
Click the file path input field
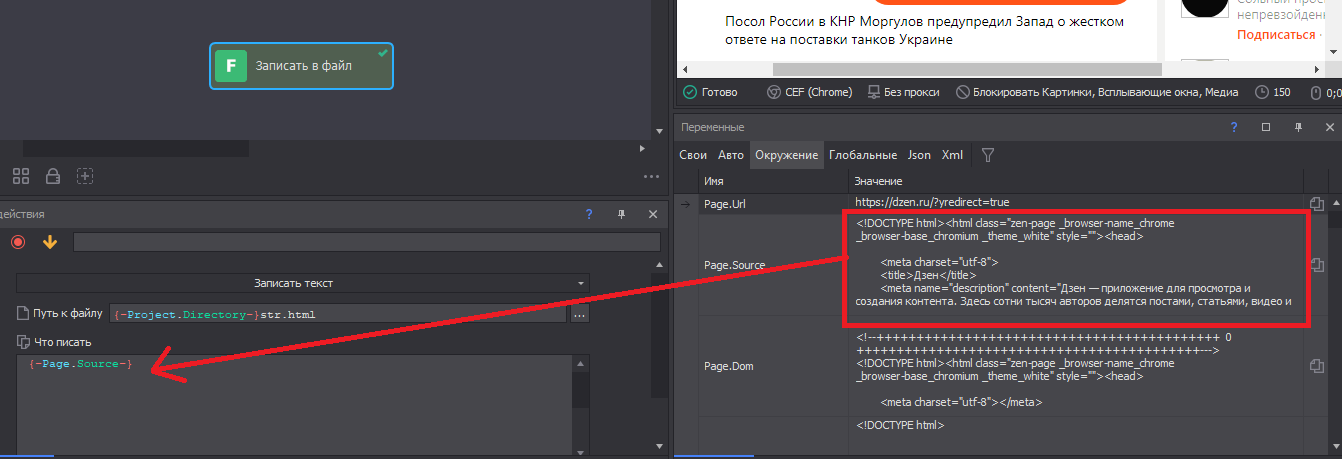pos(337,314)
